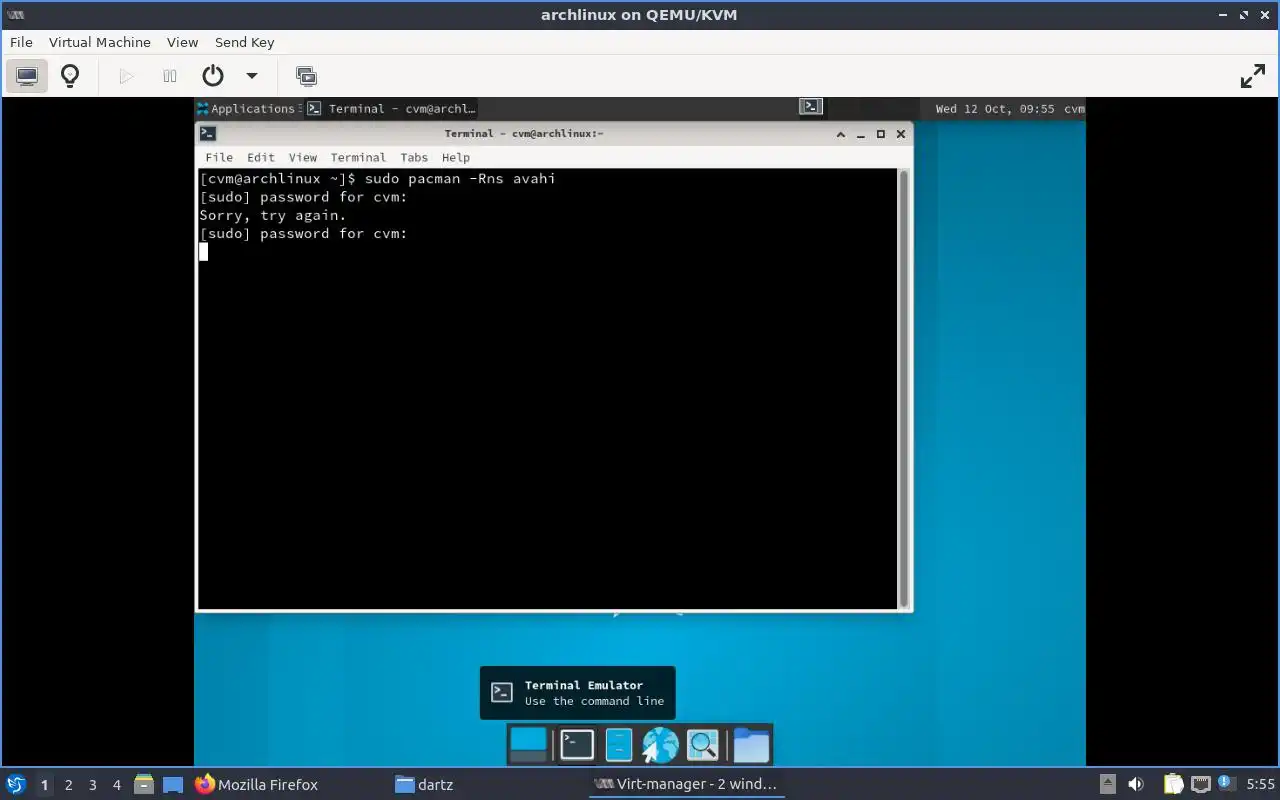
Task: Switch to host workspace 4
Action: point(117,785)
